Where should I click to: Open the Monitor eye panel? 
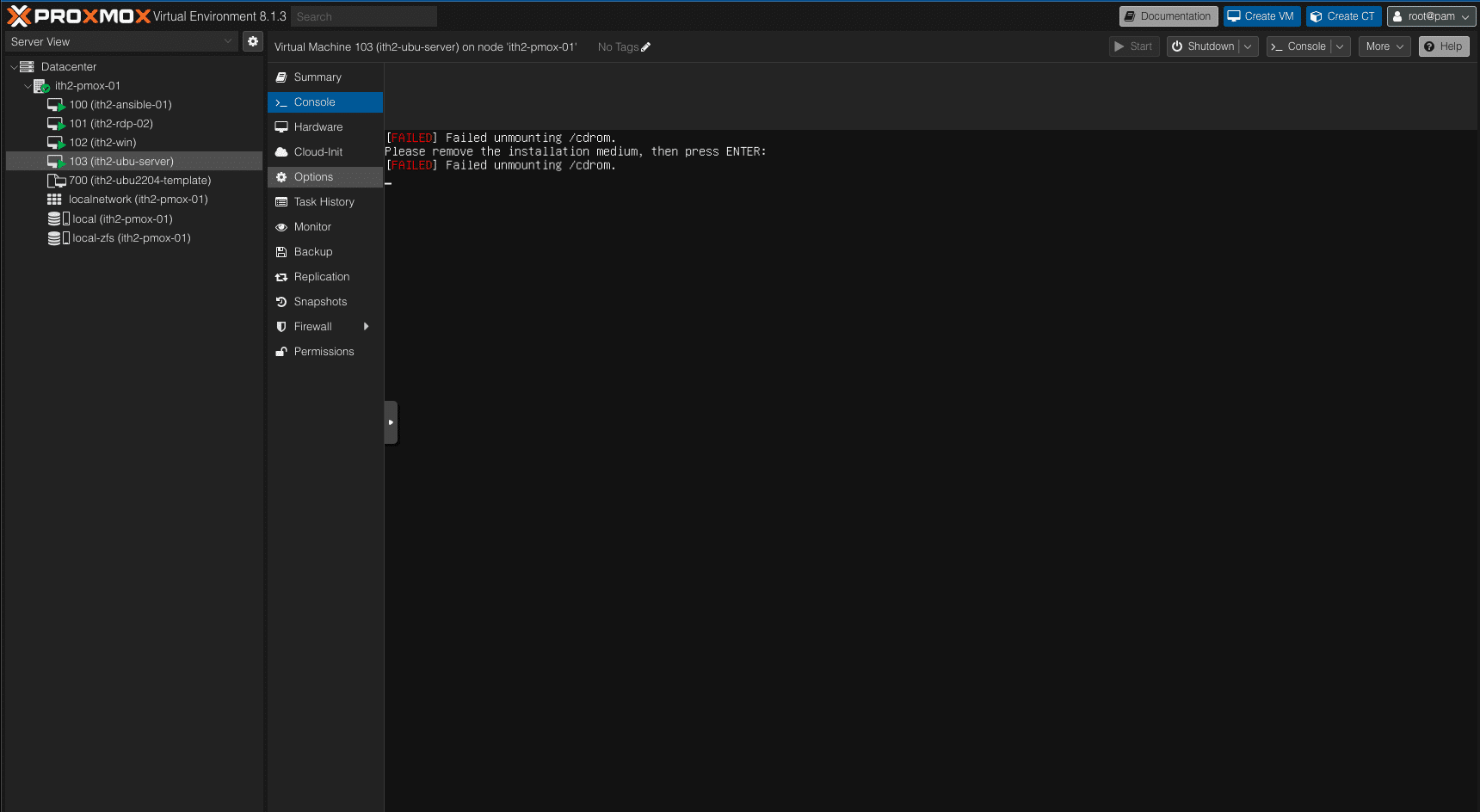click(x=312, y=226)
